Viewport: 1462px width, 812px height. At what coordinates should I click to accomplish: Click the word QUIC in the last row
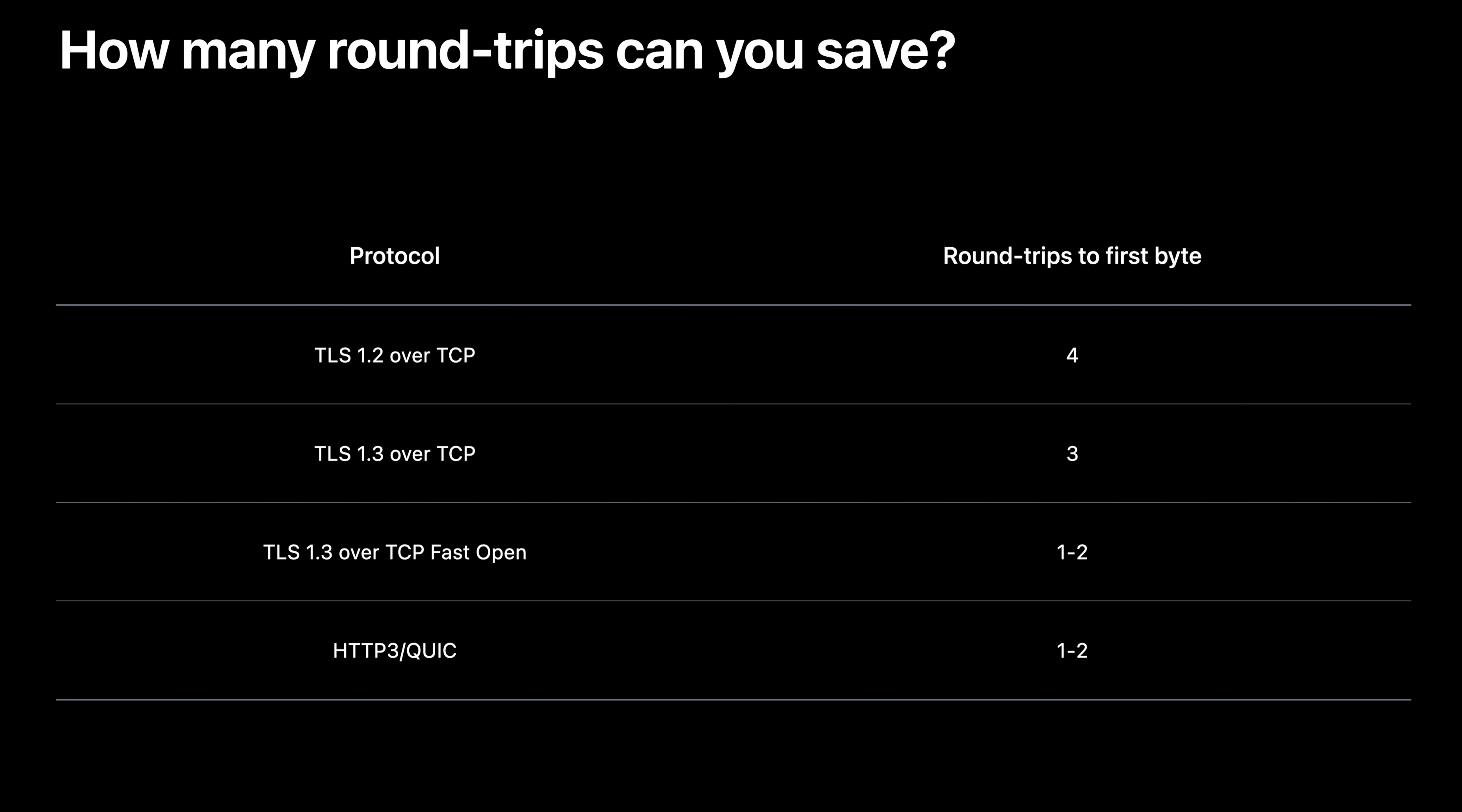pyautogui.click(x=431, y=651)
